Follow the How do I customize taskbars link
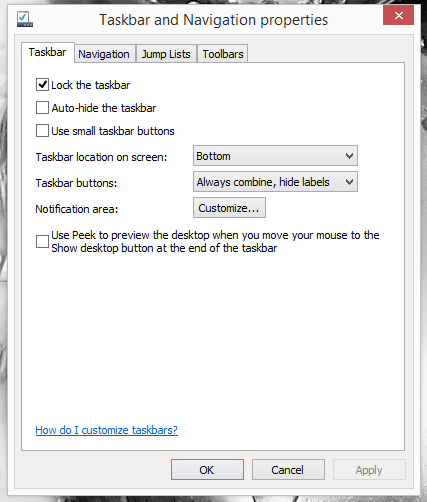The height and width of the screenshot is (502, 427). click(x=107, y=430)
